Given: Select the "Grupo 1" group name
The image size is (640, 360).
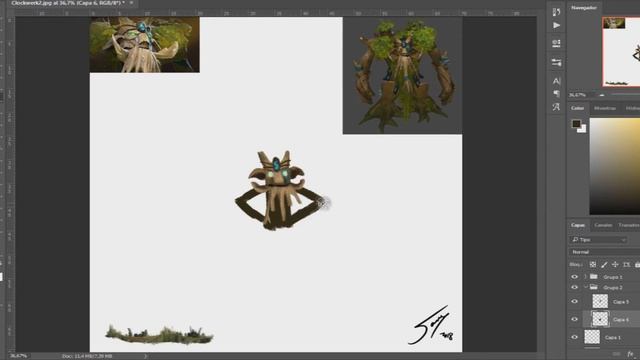Looking at the screenshot, I should click(613, 277).
